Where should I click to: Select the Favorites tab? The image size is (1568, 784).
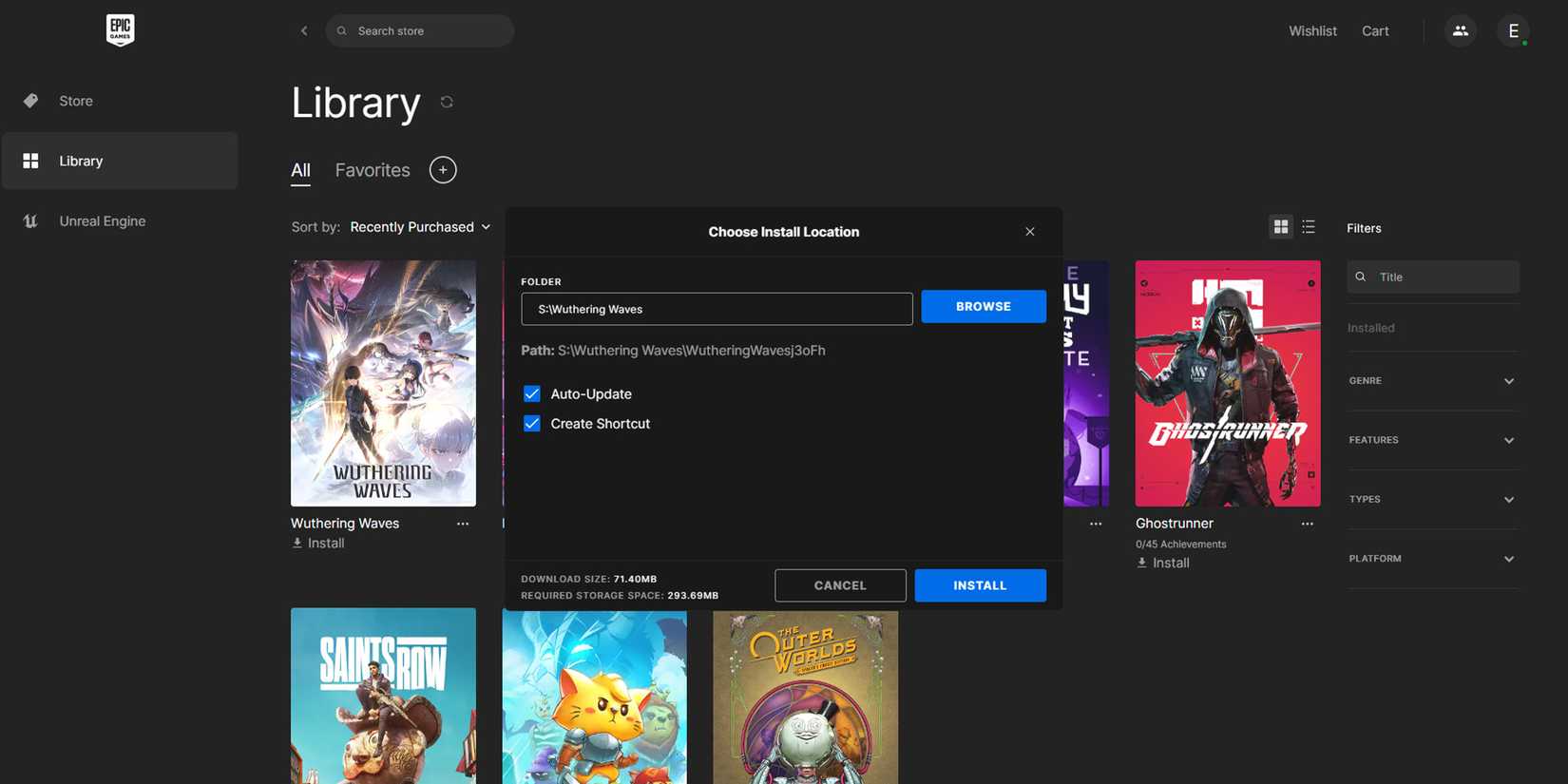[x=373, y=170]
